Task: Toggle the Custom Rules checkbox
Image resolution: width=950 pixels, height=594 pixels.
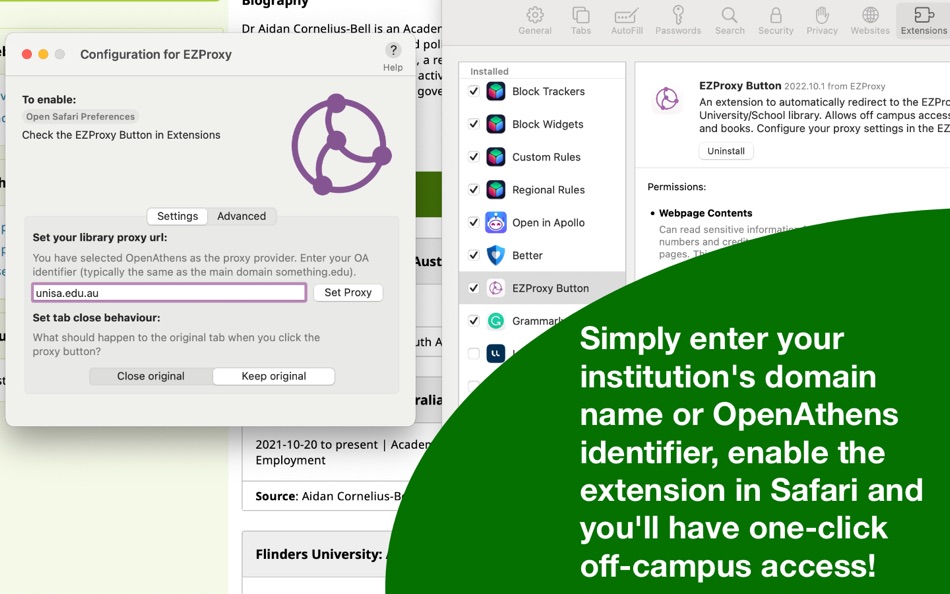Action: coord(474,156)
